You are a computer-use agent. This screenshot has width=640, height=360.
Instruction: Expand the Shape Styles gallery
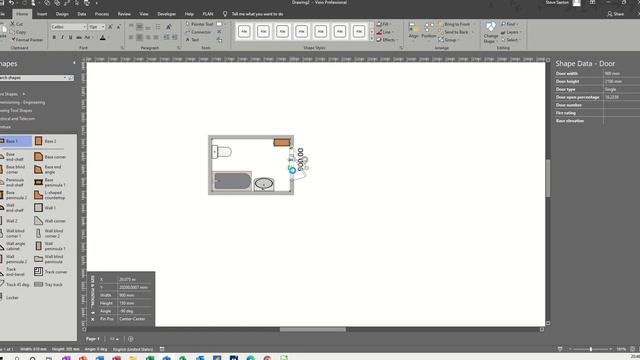point(371,39)
